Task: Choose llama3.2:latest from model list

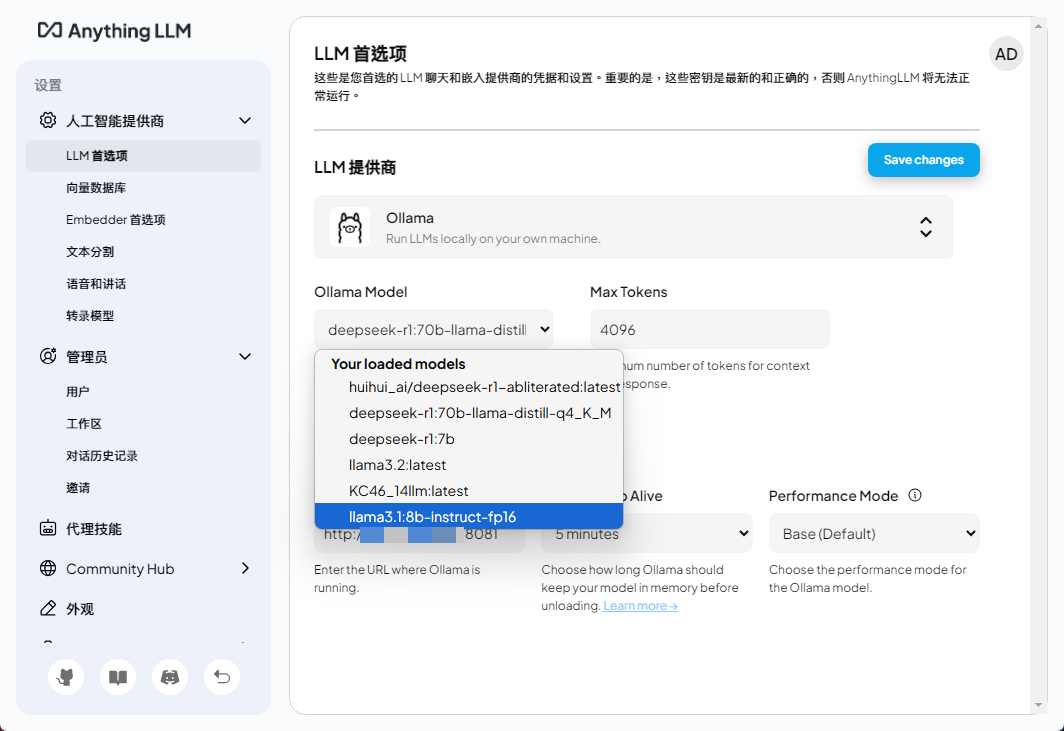Action: pyautogui.click(x=469, y=465)
